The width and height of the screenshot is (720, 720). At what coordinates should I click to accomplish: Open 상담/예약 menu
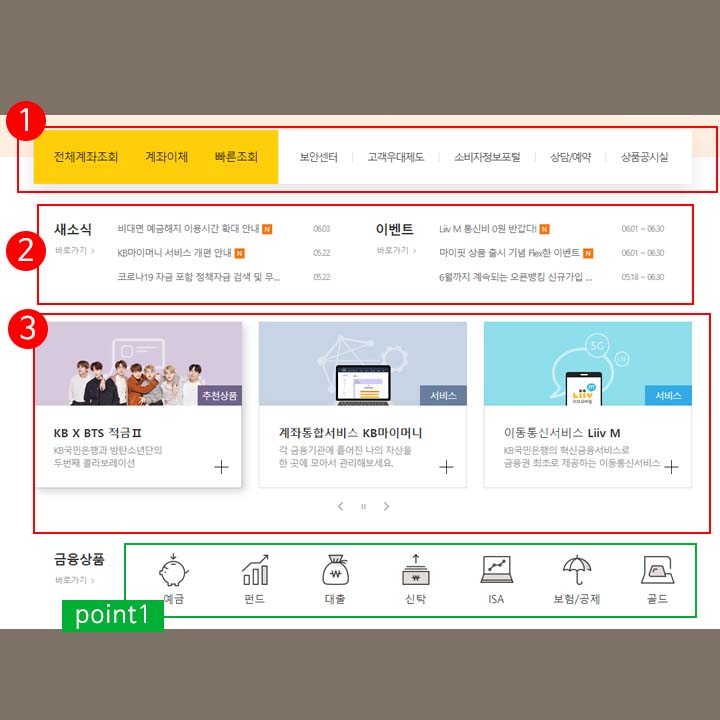click(x=570, y=158)
